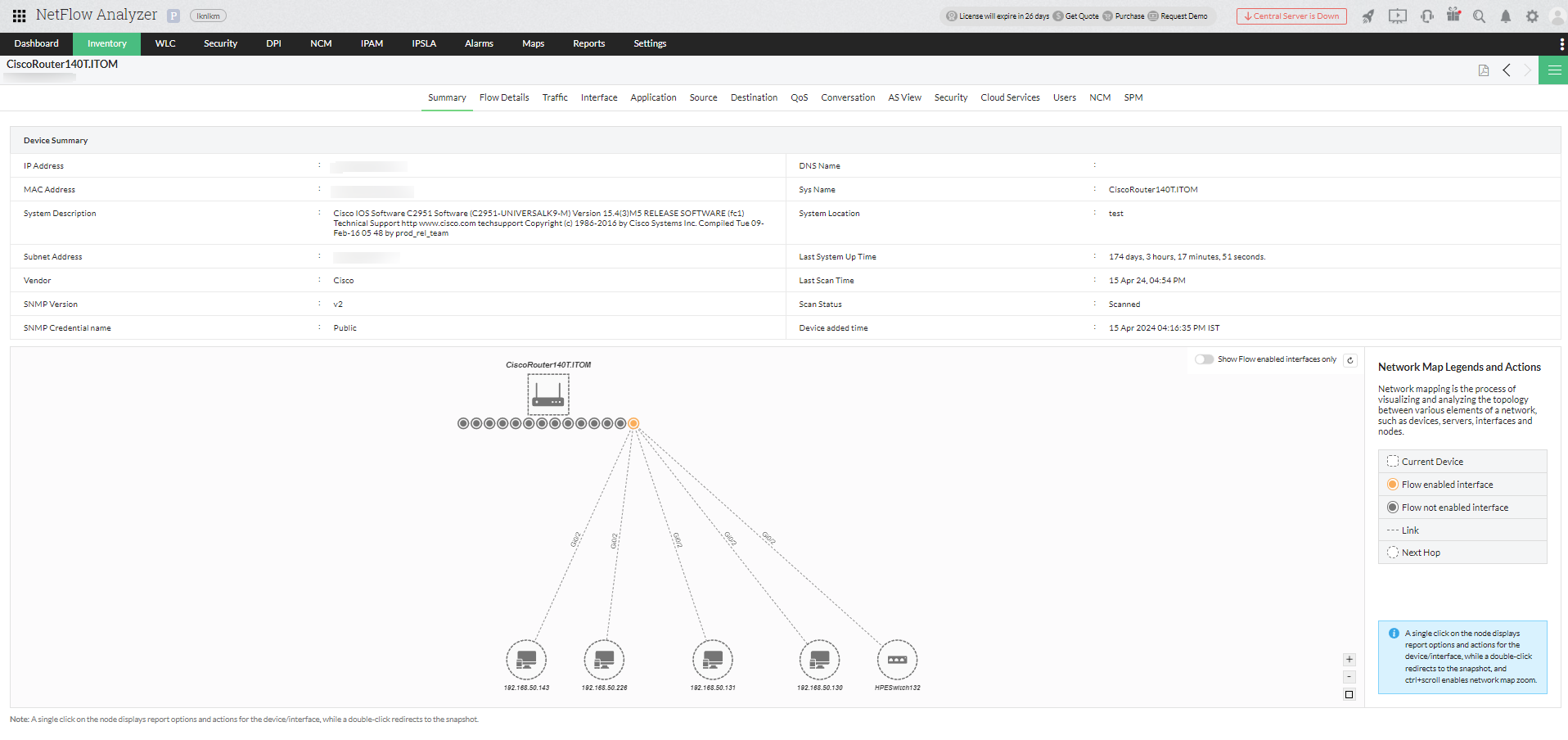View notifications via the bell icon
The height and width of the screenshot is (740, 1568).
(x=1506, y=16)
